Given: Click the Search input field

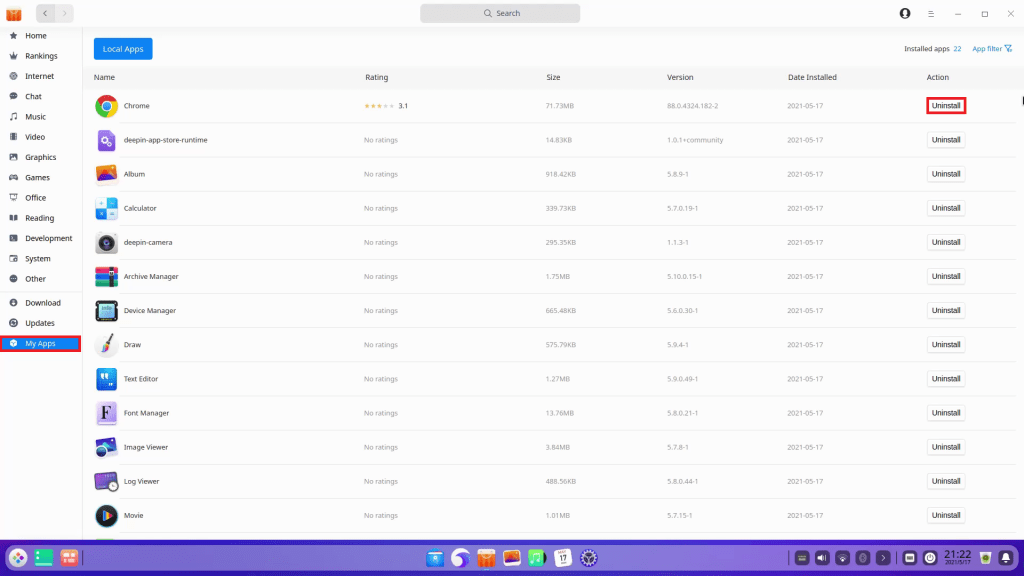Looking at the screenshot, I should point(500,14).
